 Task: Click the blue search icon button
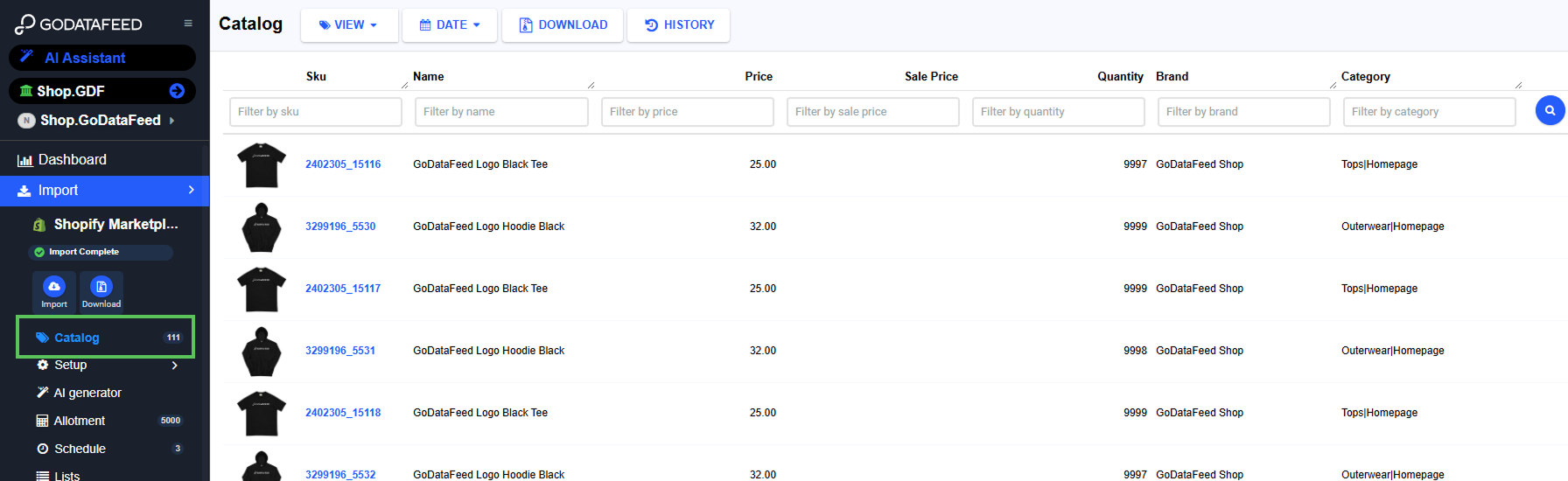coord(1550,110)
